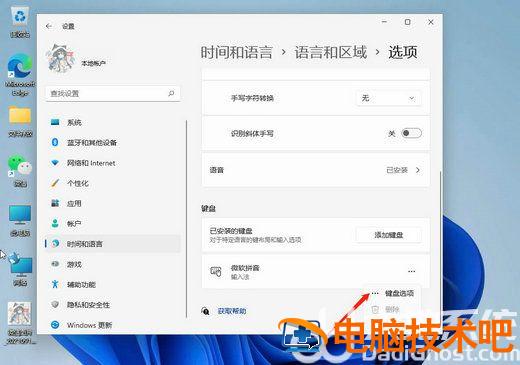Click the 已安装的键盘 heading text
The image size is (520, 365).
tap(231, 231)
